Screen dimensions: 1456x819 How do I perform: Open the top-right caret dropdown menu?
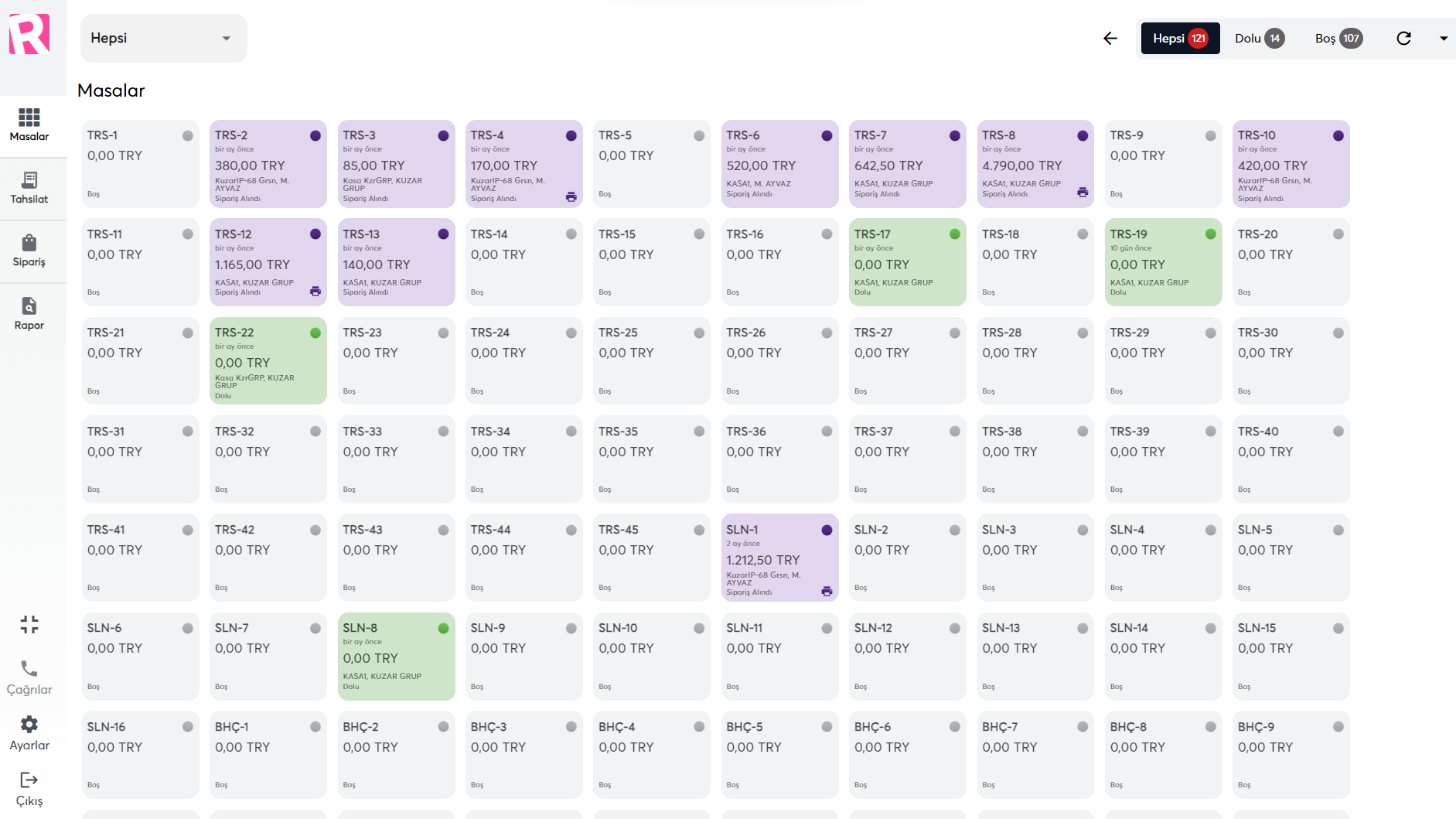point(1443,38)
